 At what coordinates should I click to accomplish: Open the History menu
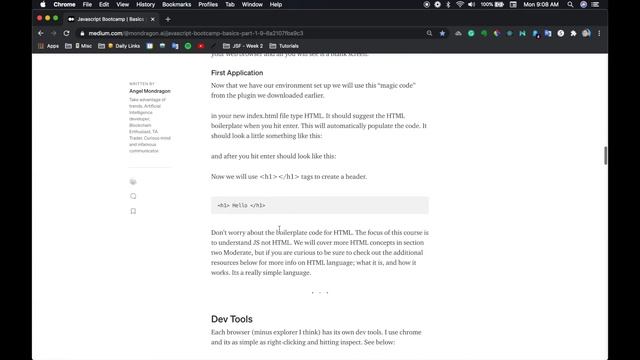click(145, 4)
